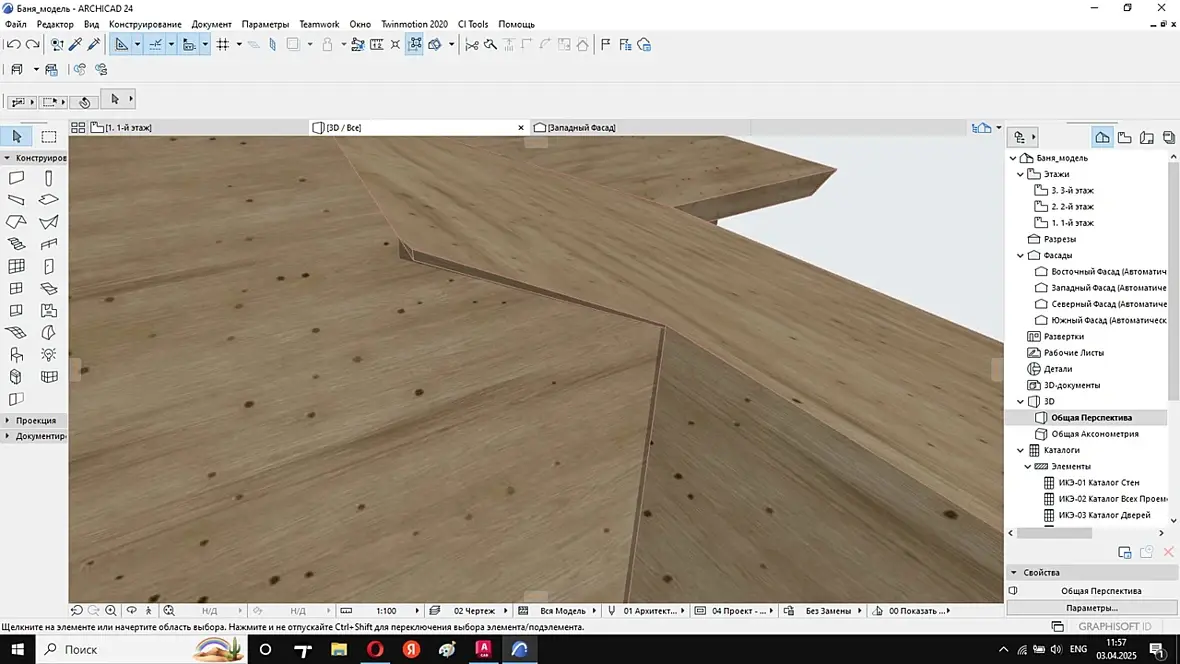Toggle the guide lines ruler button
The image size is (1180, 664).
click(x=122, y=44)
